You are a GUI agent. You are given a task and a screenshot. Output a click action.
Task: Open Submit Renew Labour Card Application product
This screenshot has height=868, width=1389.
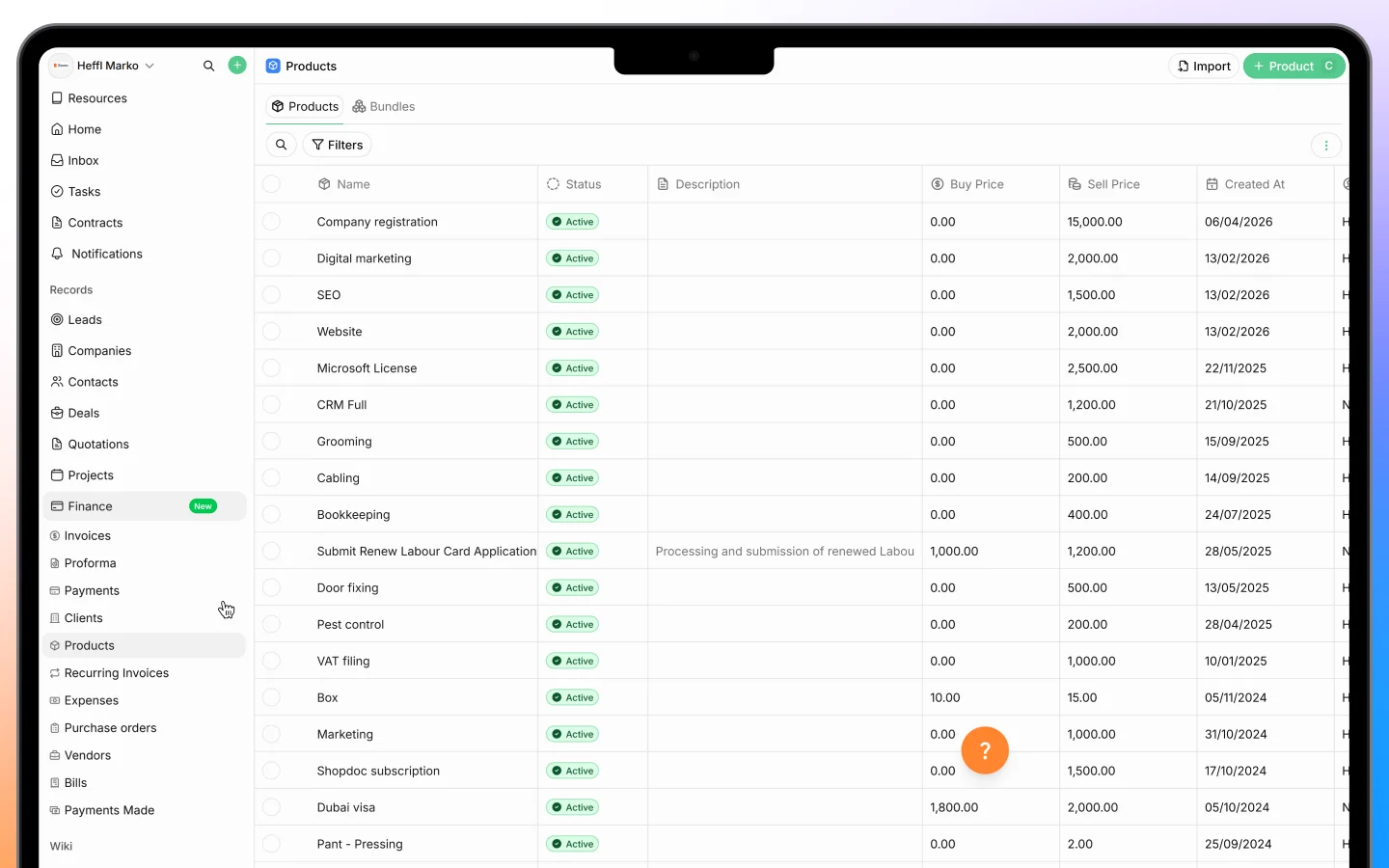click(426, 552)
